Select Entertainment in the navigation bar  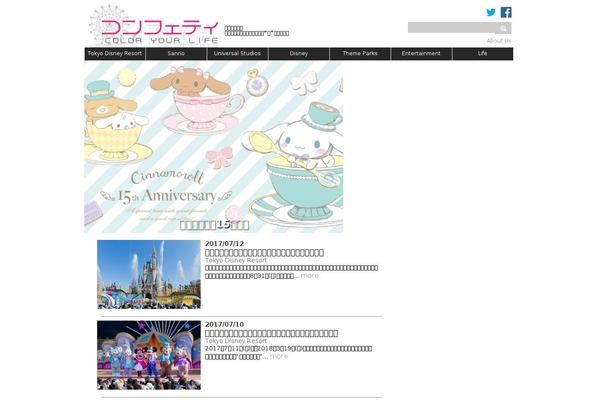click(421, 54)
